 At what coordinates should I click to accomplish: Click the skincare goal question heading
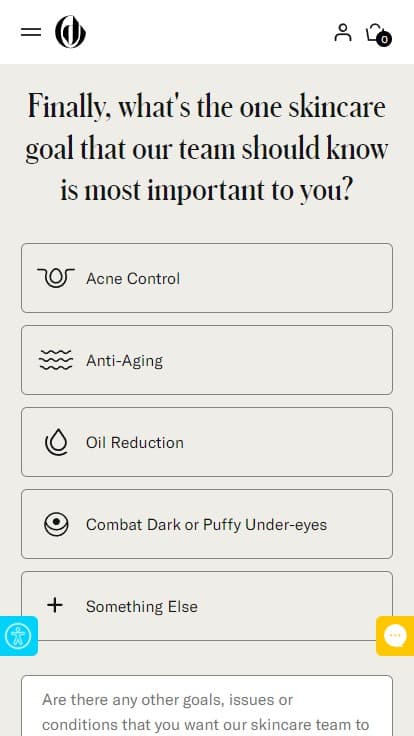tap(207, 148)
